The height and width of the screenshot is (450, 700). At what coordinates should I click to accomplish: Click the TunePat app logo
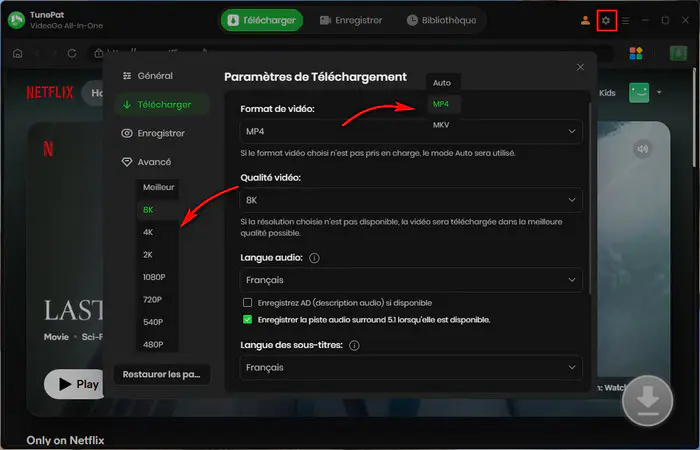(17, 20)
